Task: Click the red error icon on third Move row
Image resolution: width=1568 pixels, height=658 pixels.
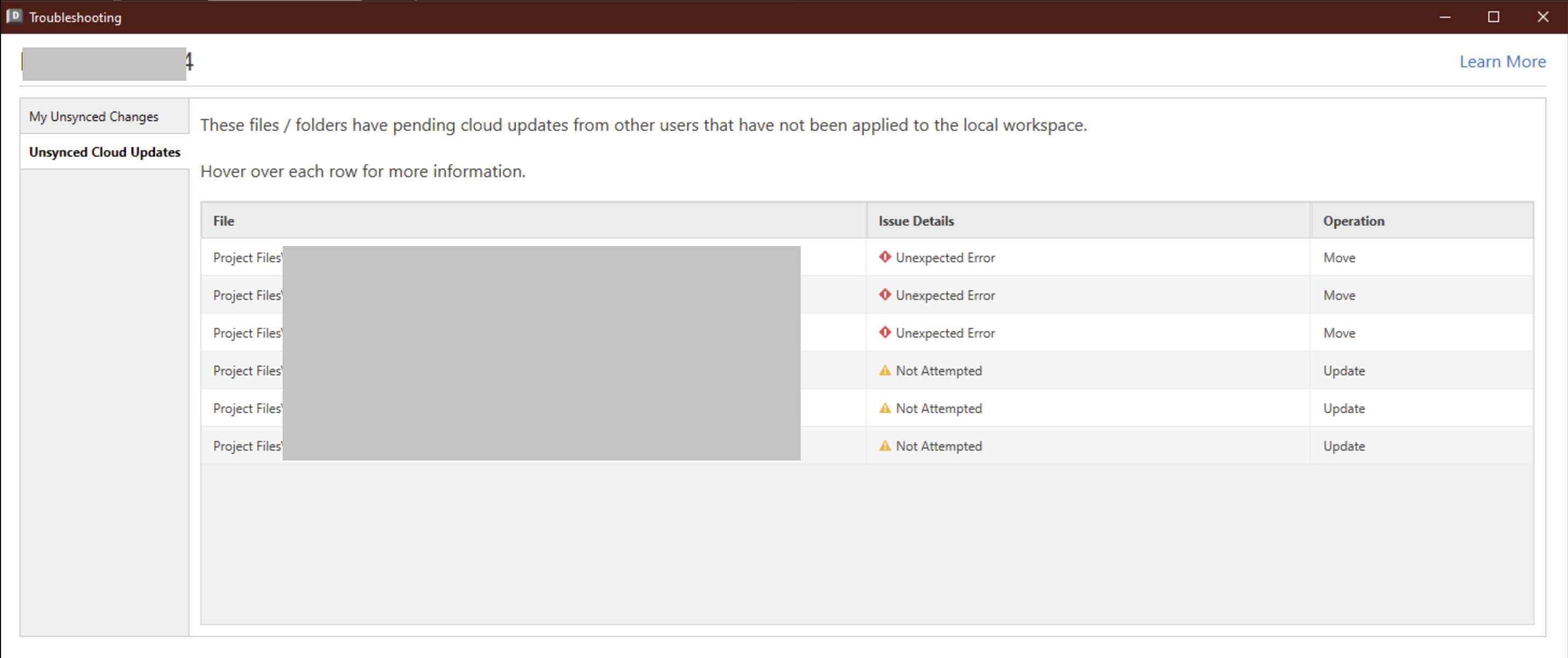Action: click(x=886, y=332)
